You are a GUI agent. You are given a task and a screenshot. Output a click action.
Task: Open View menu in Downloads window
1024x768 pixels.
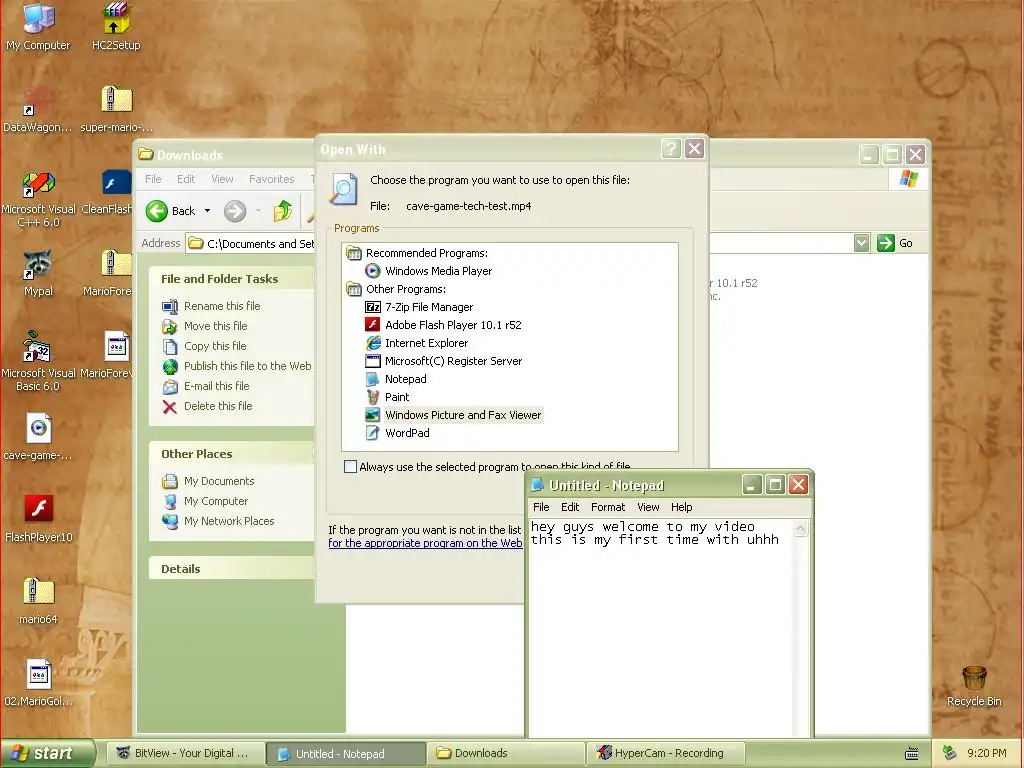pyautogui.click(x=222, y=179)
